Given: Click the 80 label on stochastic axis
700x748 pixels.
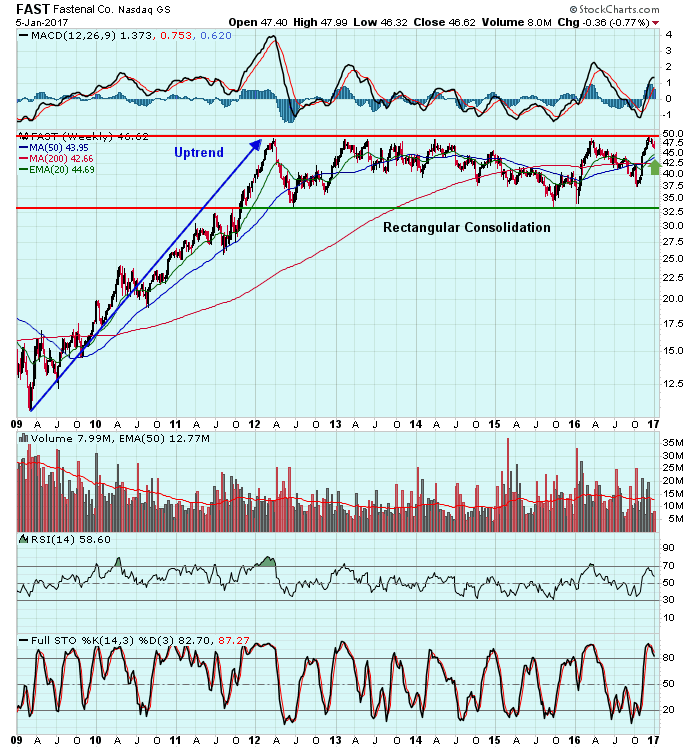Looking at the screenshot, I should (x=669, y=658).
